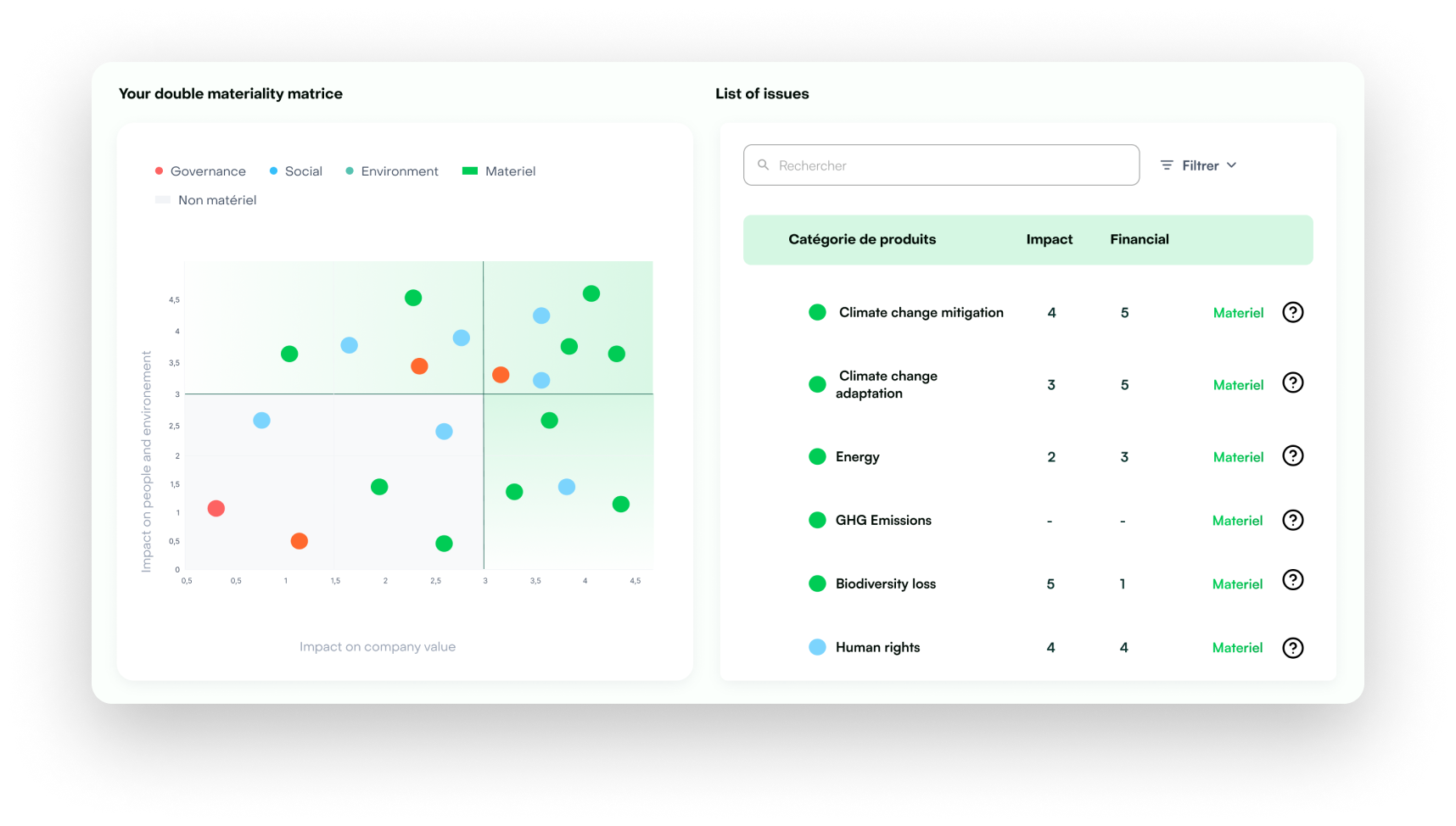Open help for Climate change mitigation row
Image resolution: width=1456 pixels, height=826 pixels.
1292,312
